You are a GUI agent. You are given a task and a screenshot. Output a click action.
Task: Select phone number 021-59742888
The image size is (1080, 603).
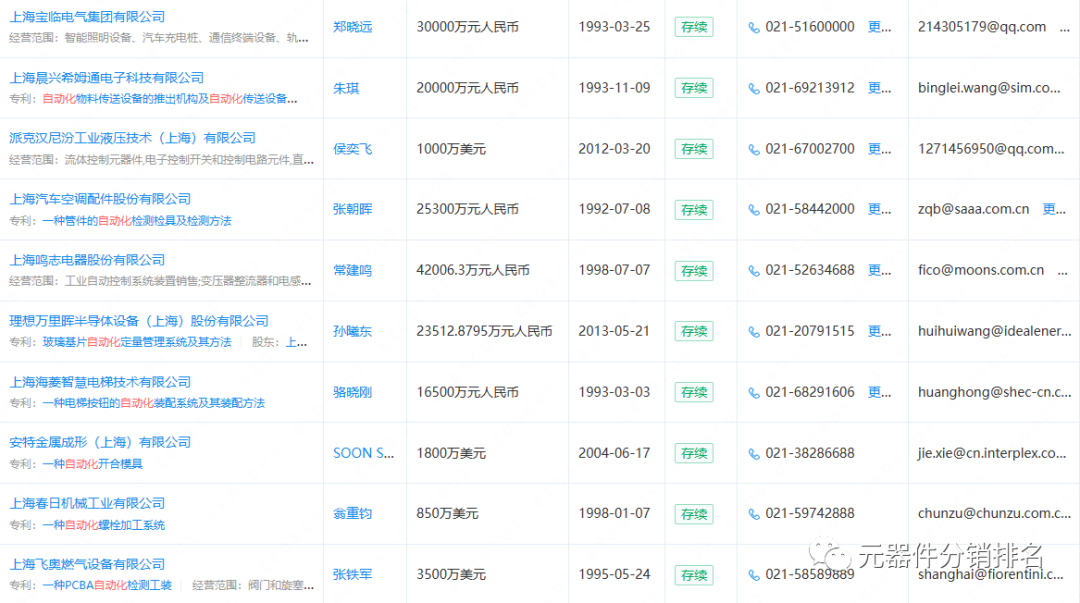(810, 513)
